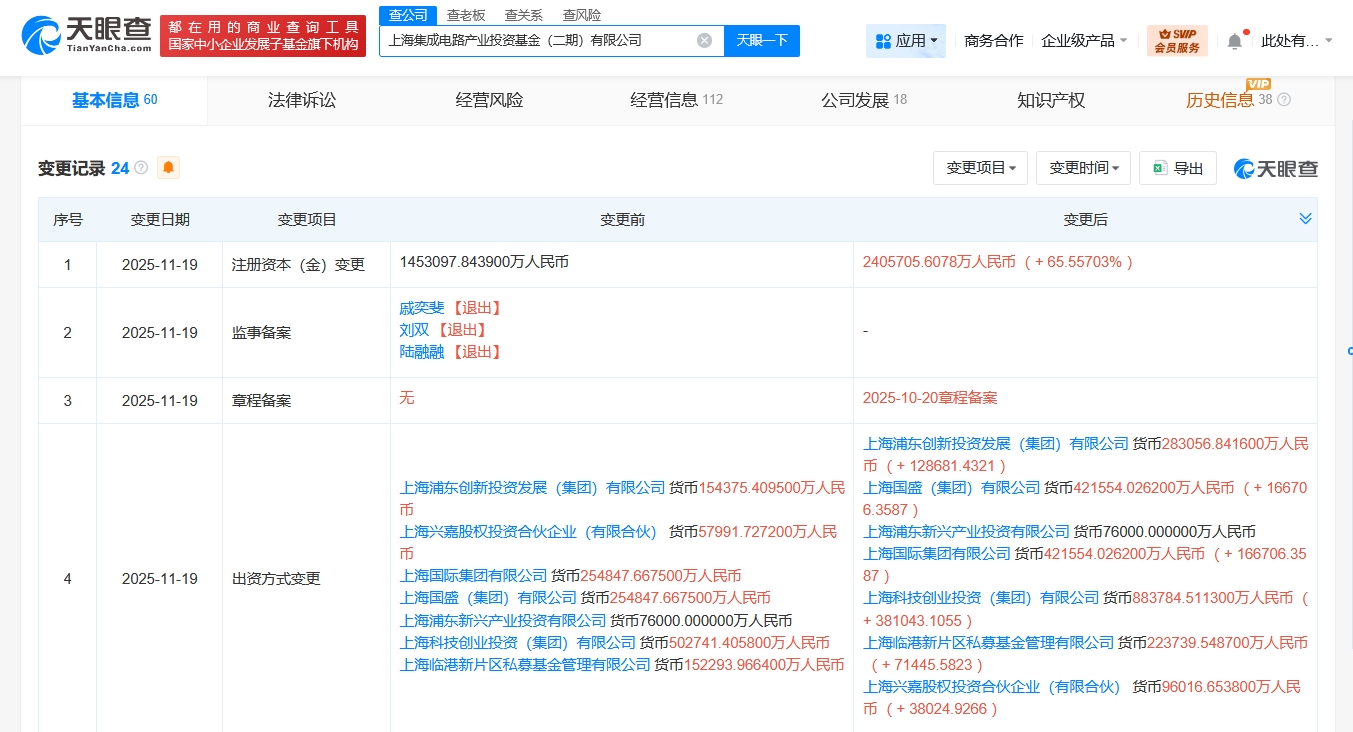
Task: Open the 戚奕斐 person link
Action: tap(421, 308)
